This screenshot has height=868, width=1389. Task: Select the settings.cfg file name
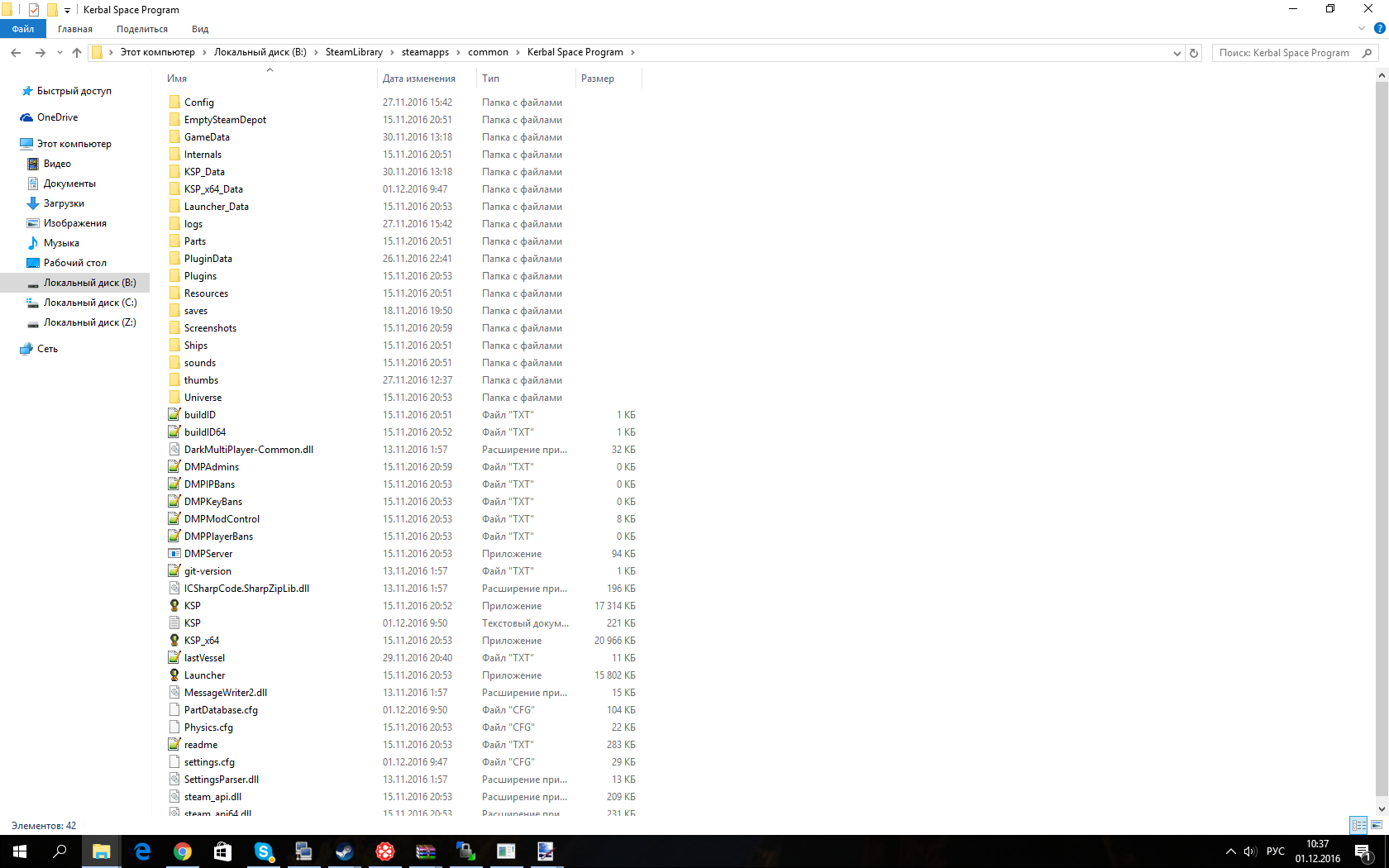[x=209, y=762]
